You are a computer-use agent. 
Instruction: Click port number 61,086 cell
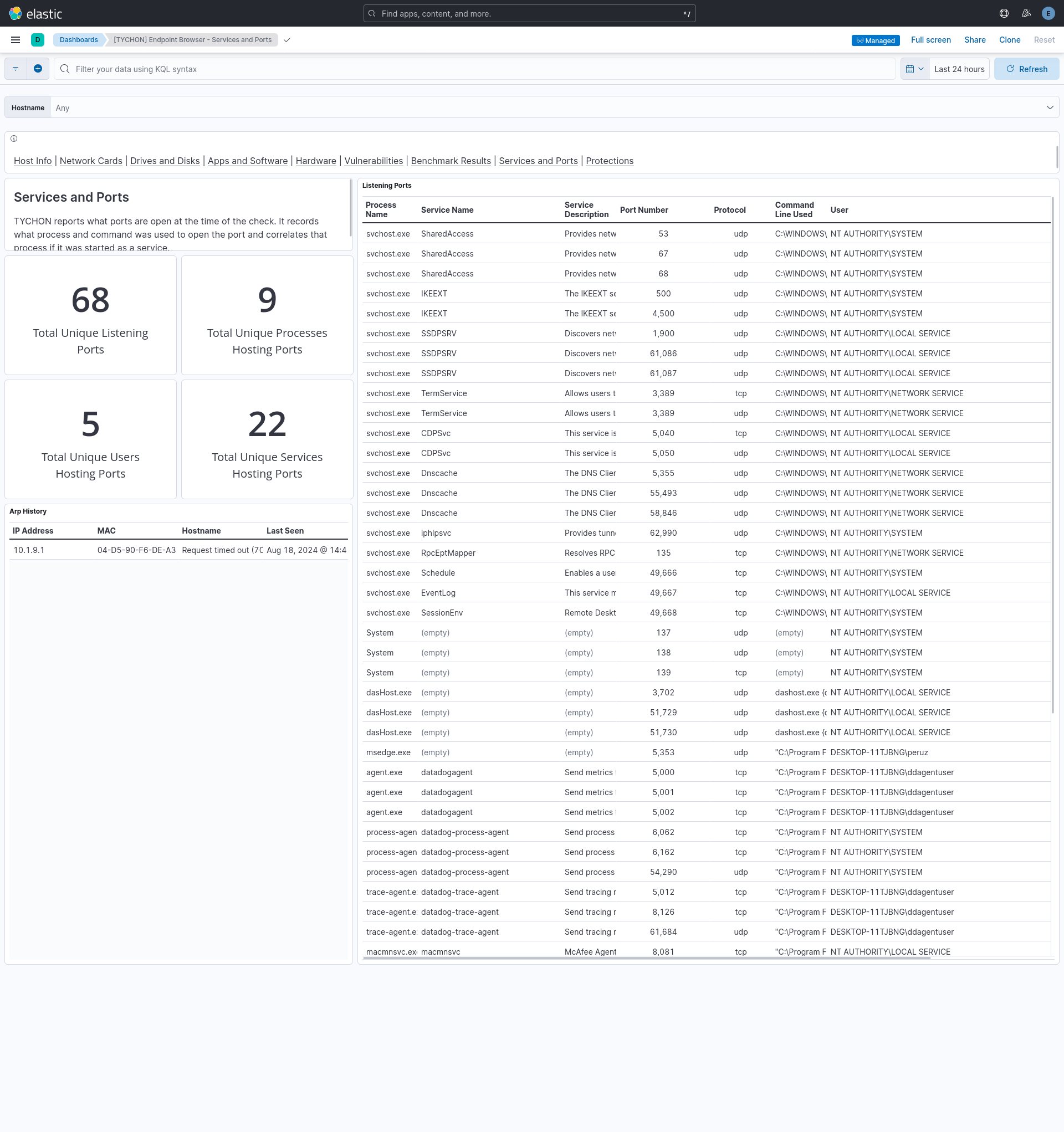coord(663,354)
